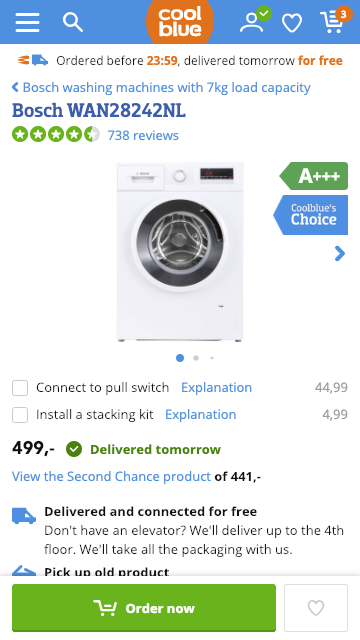Tick the Install a stacking kit checkbox
Screen dimensions: 360x640
pos(20,415)
